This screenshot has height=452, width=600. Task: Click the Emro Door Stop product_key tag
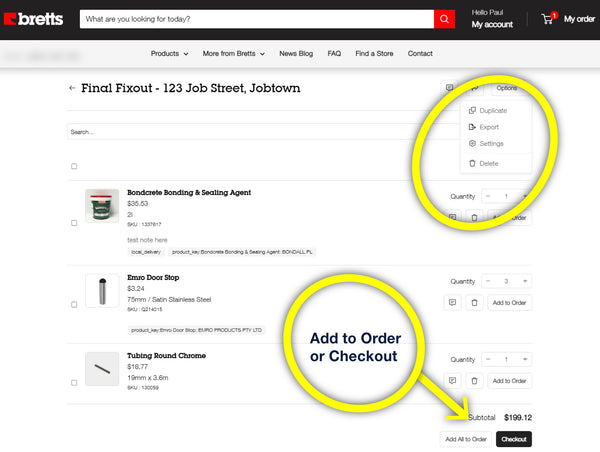click(196, 330)
